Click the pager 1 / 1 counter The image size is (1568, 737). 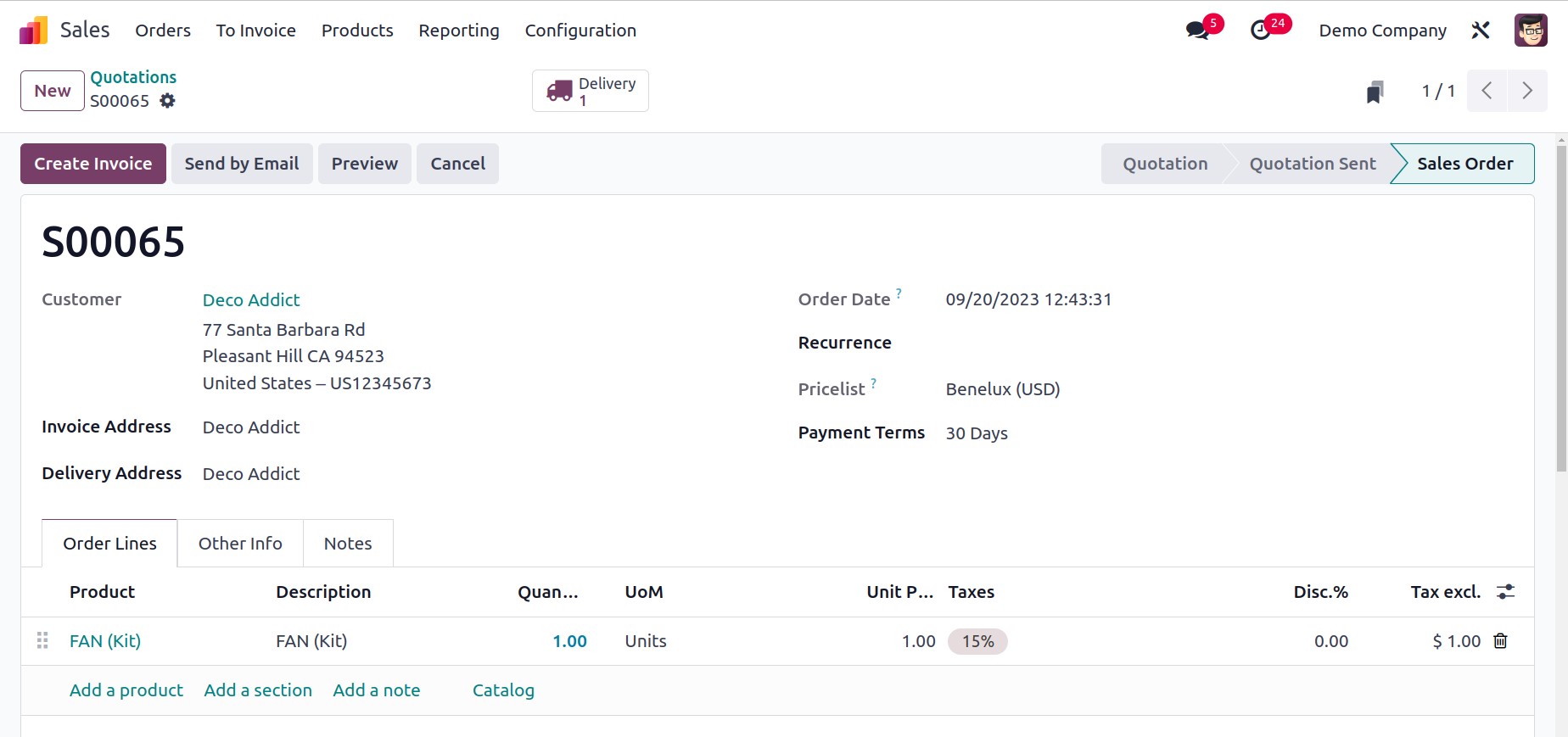coord(1438,91)
